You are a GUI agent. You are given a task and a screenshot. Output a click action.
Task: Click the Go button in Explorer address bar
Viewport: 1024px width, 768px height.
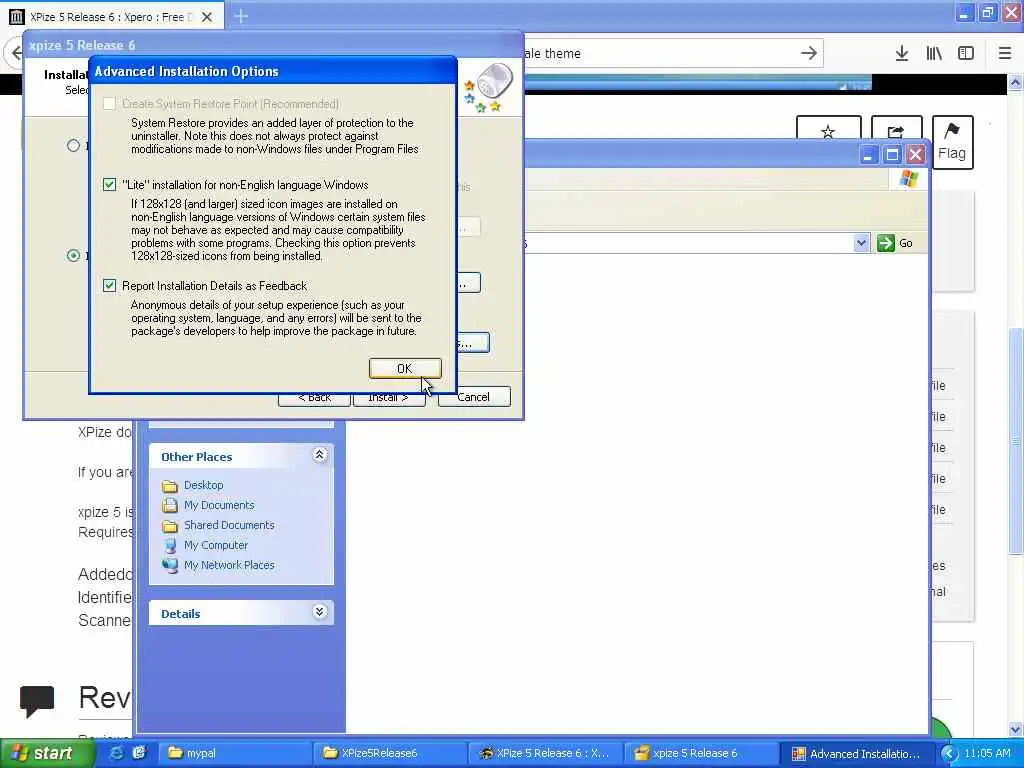coord(895,243)
